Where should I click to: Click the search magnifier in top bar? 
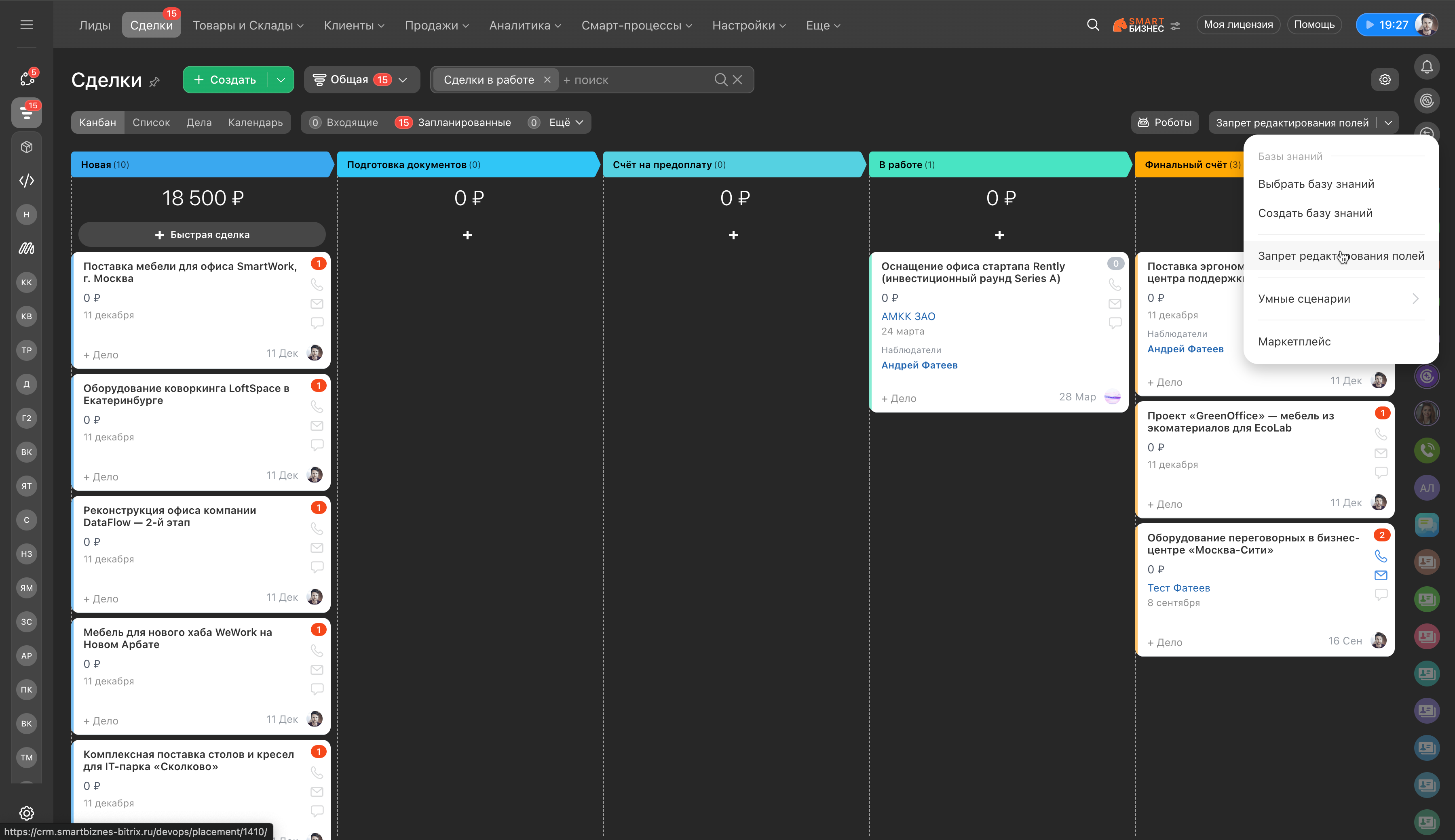[1092, 25]
